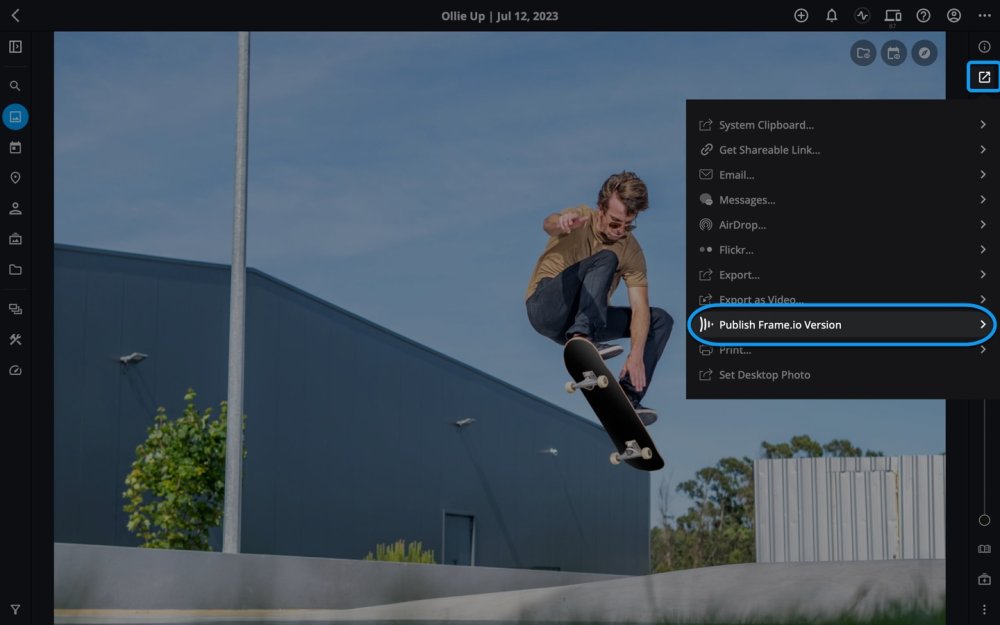Expand the Messages row chevron
The image size is (1000, 625).
[983, 200]
